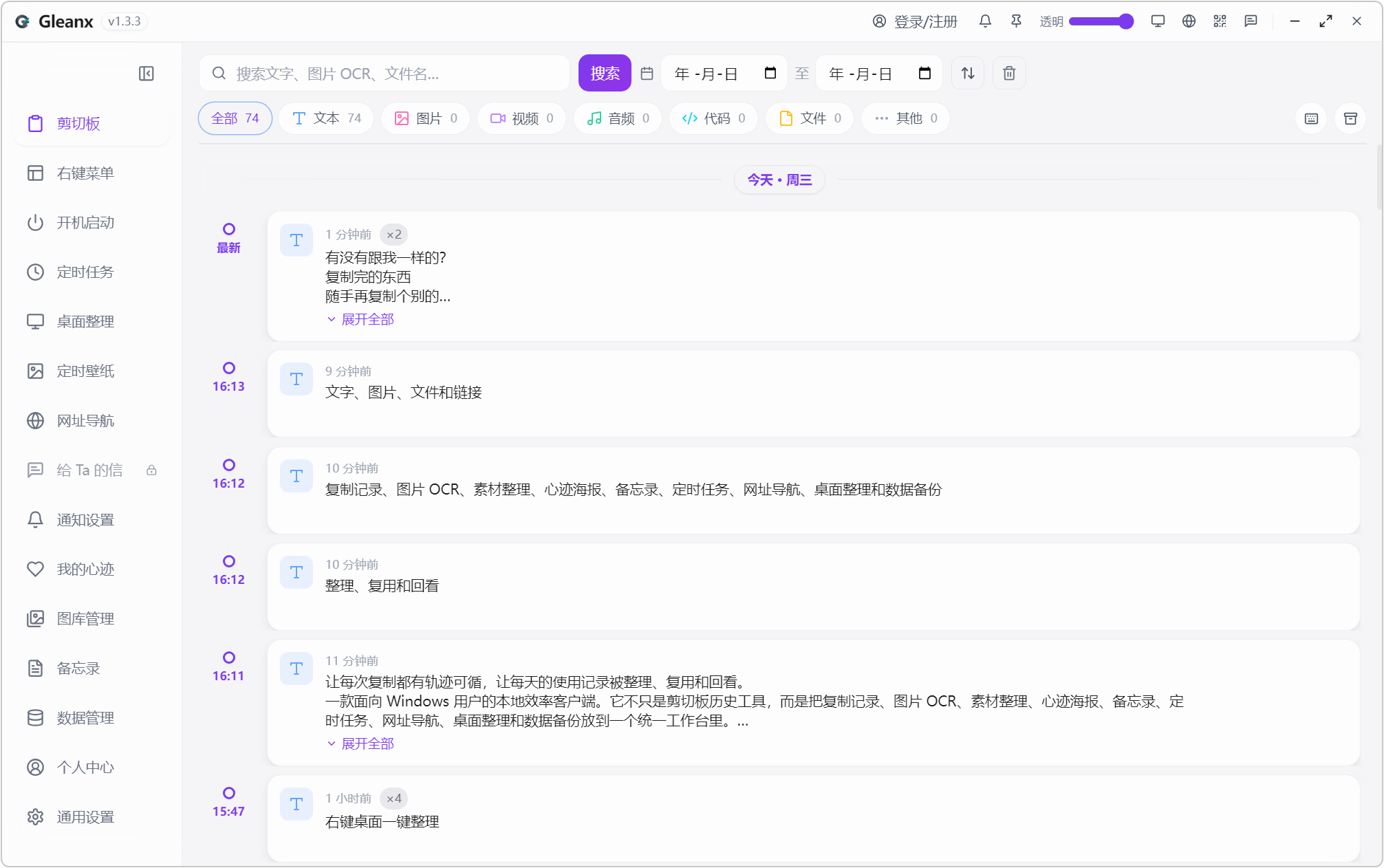Screen dimensions: 1384x868
Task: Open the start date picker field
Action: 724,73
